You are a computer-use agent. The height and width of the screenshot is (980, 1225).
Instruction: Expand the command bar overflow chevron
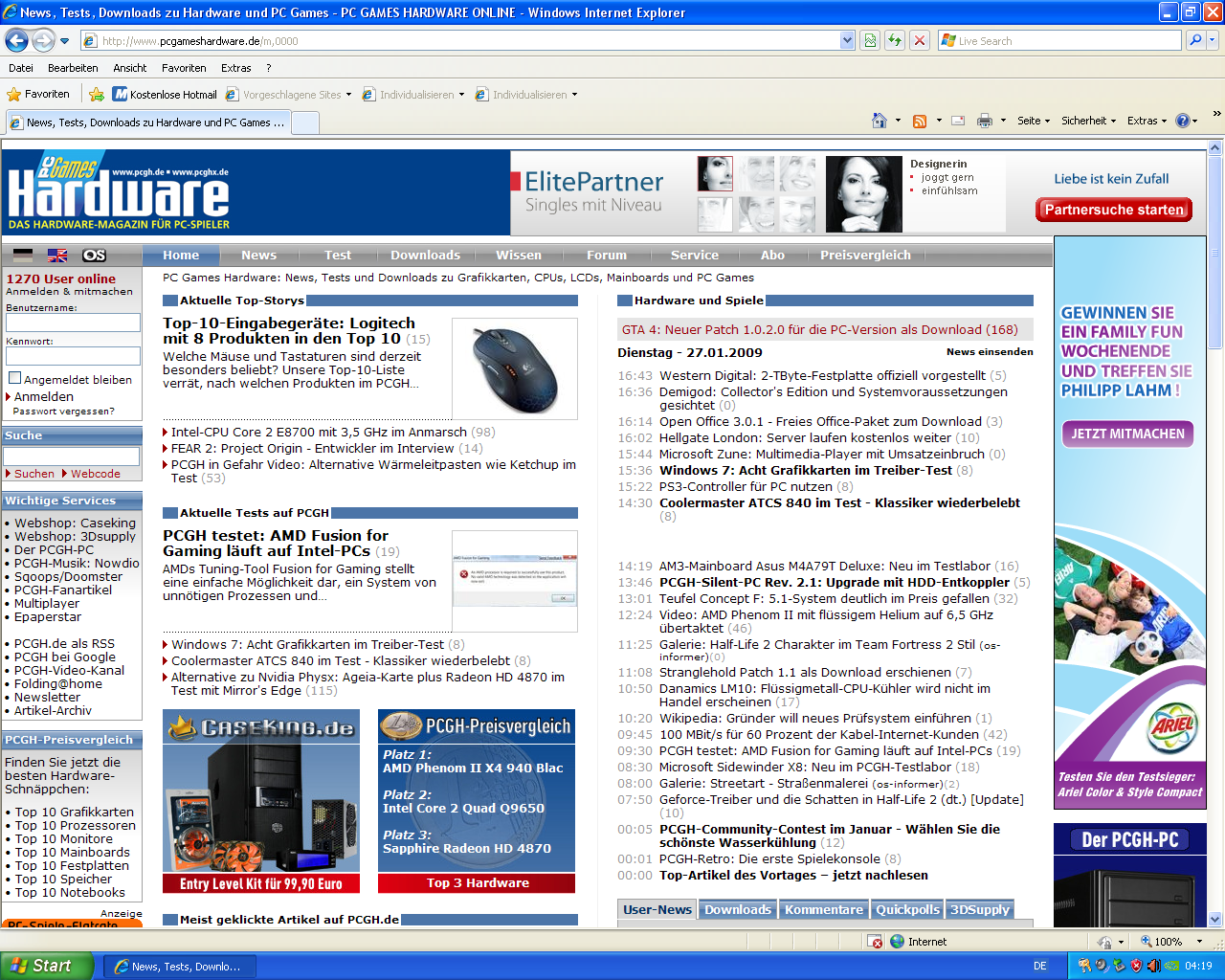pos(1216,113)
